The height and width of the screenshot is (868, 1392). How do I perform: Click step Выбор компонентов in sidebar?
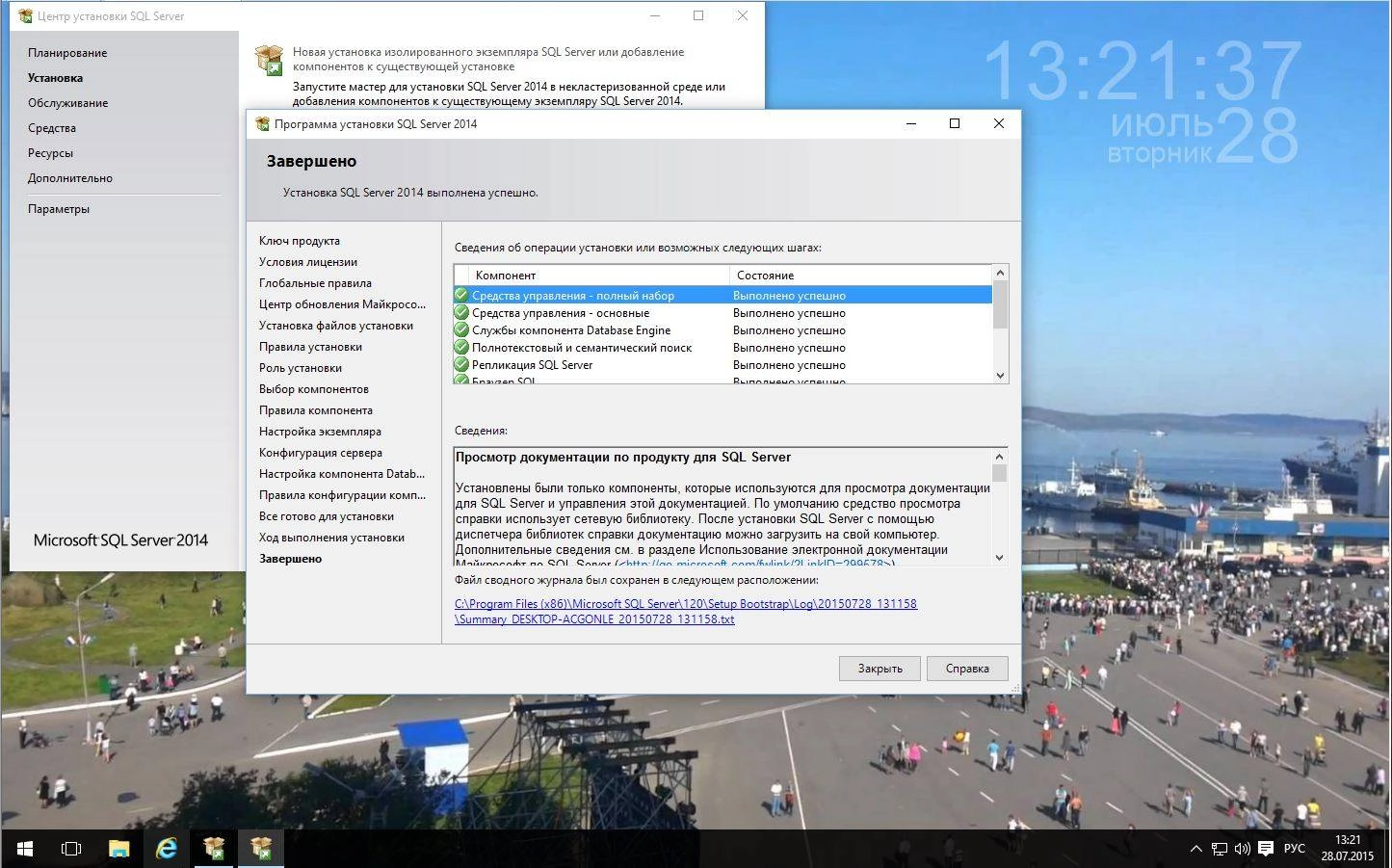(314, 389)
